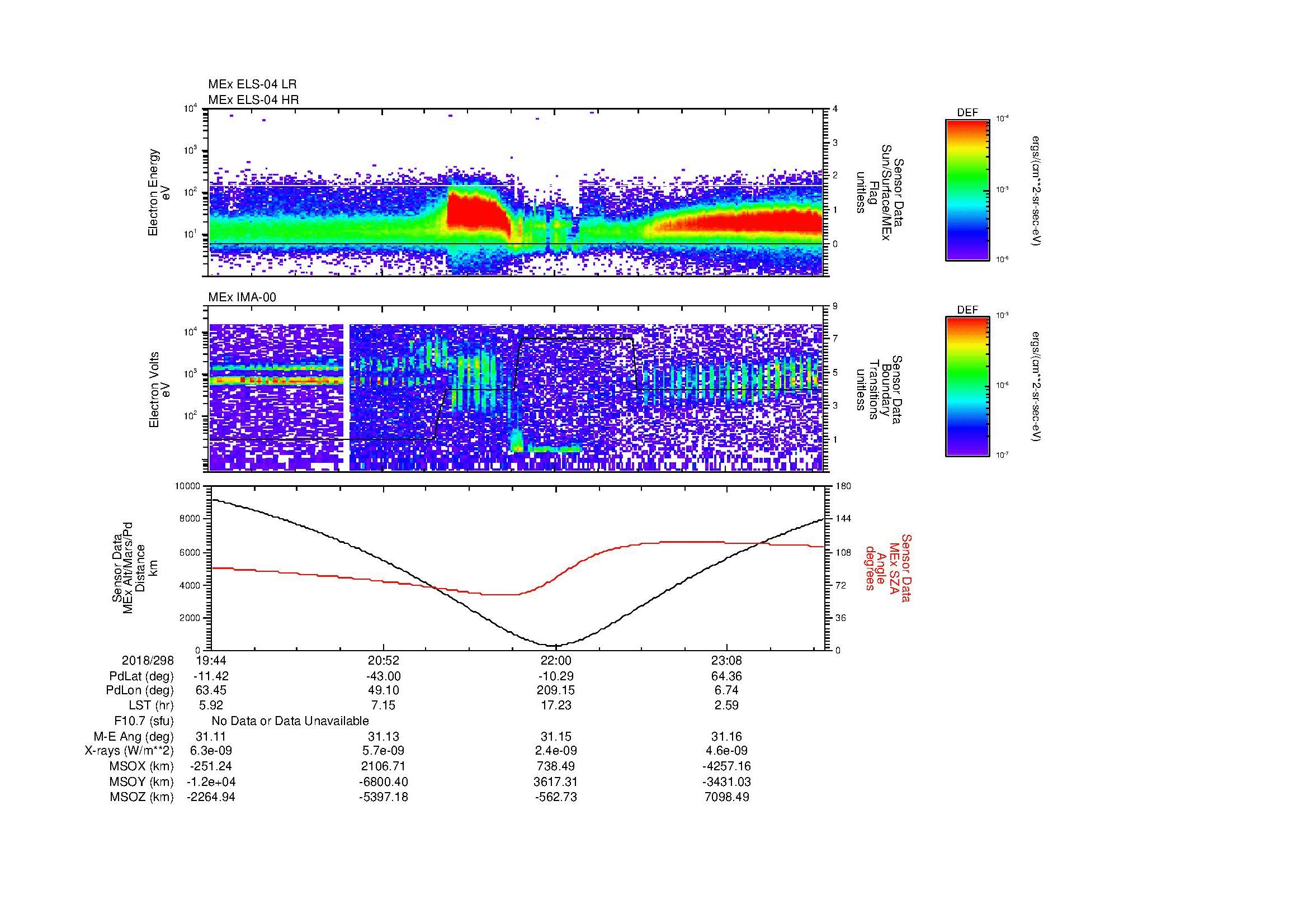Click the PdLat value '-43.00'
The width and height of the screenshot is (1308, 924).
tap(384, 676)
